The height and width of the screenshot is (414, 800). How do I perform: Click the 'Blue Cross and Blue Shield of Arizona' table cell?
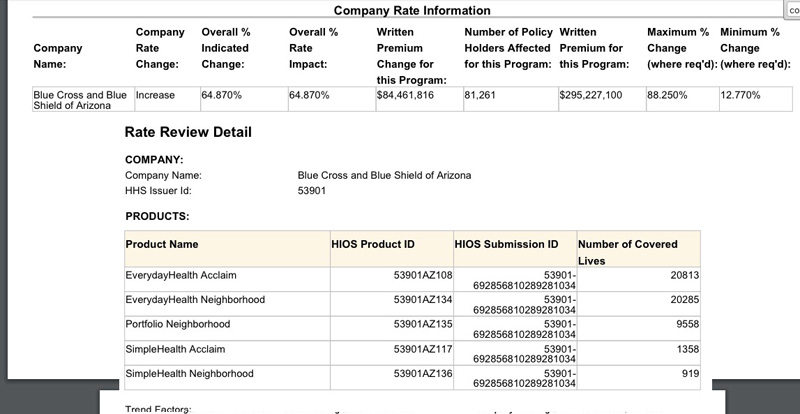pos(82,100)
